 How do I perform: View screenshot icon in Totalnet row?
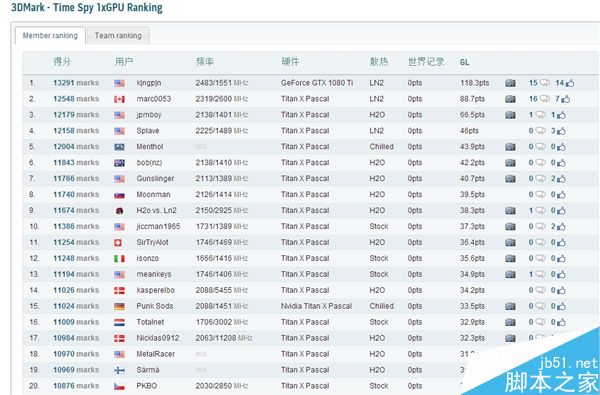pos(510,322)
